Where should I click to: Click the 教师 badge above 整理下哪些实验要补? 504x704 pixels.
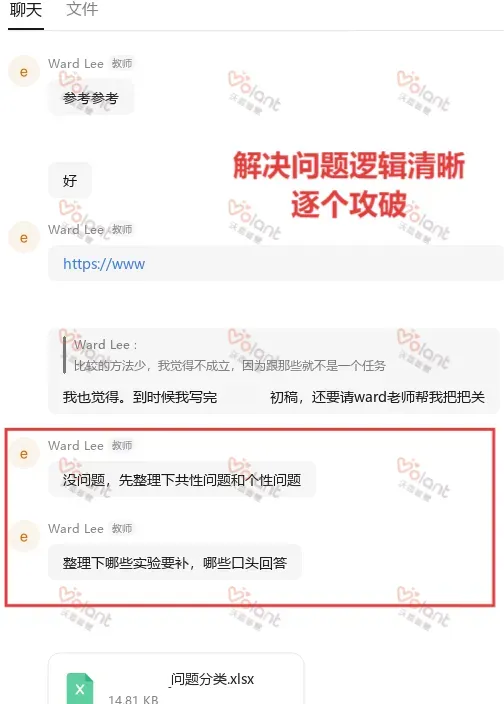122,528
